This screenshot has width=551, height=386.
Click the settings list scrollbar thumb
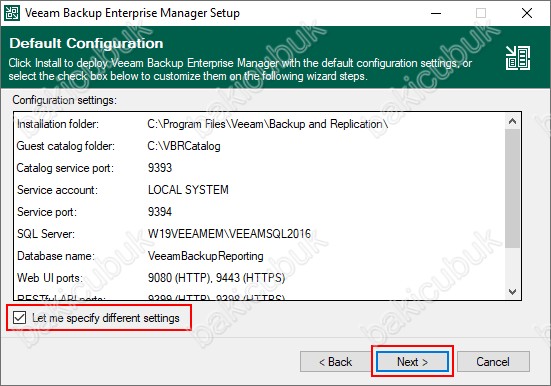(512, 188)
